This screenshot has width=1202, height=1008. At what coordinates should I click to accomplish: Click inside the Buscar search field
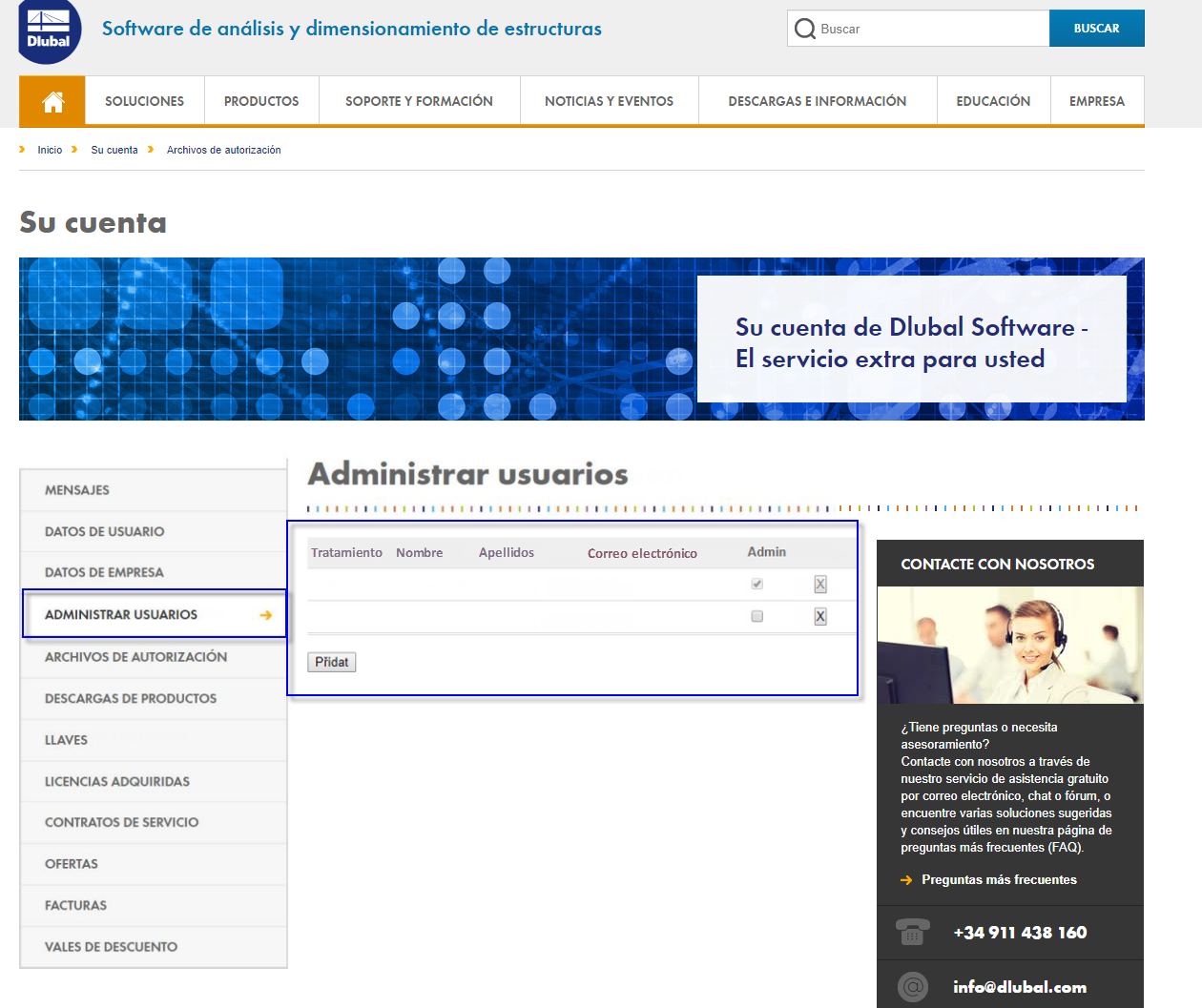(x=916, y=29)
